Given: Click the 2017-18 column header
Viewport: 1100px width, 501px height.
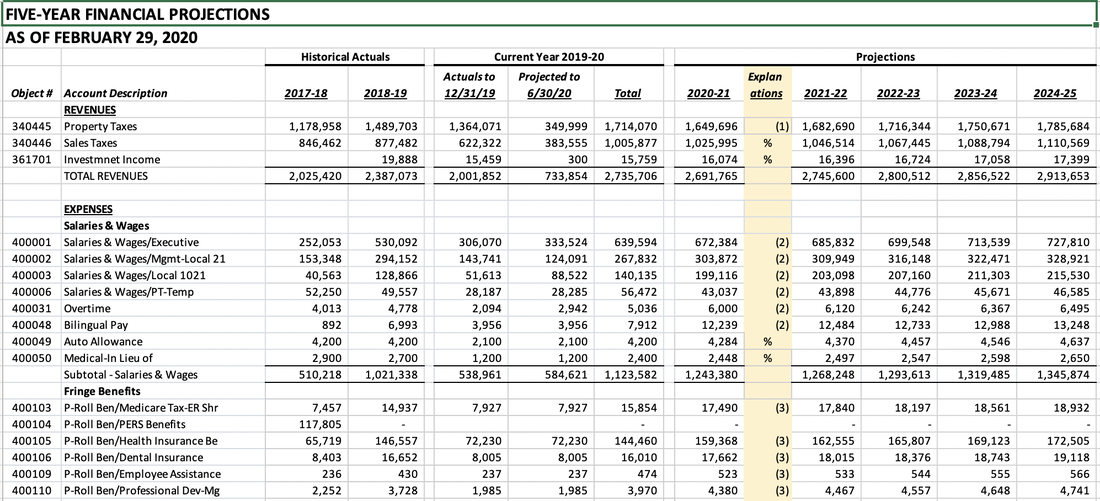Looking at the screenshot, I should point(307,93).
